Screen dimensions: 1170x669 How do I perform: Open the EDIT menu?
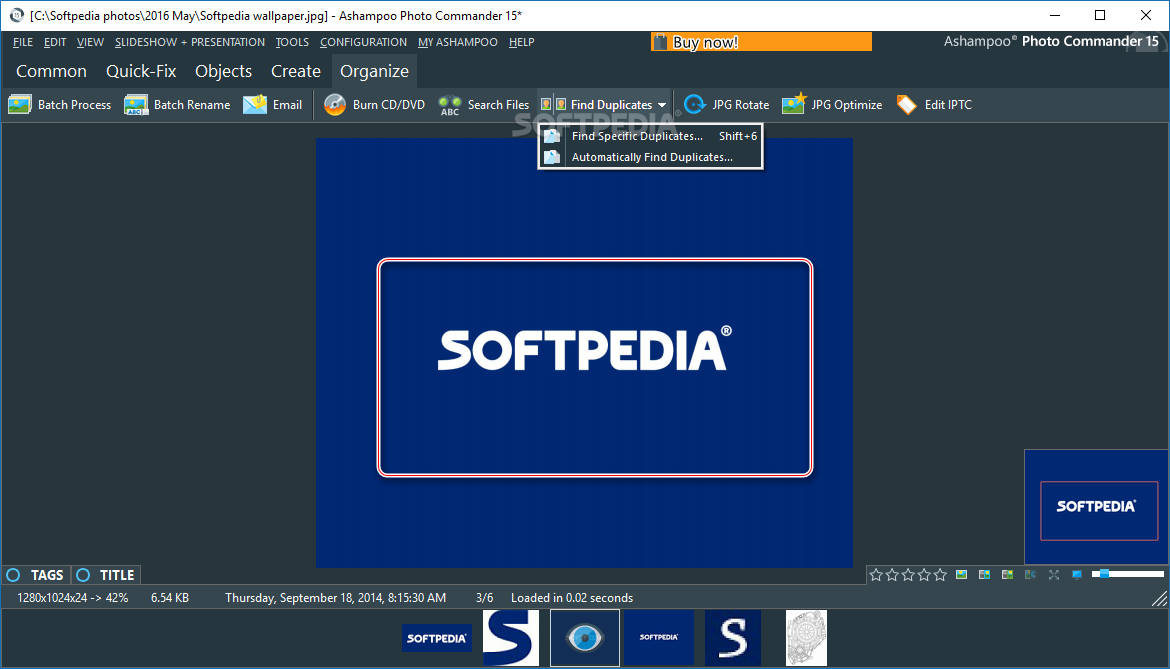(55, 42)
